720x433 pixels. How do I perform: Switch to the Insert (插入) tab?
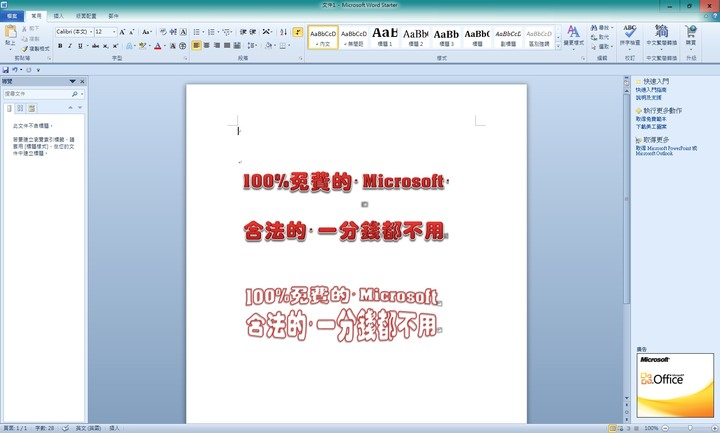tap(58, 16)
